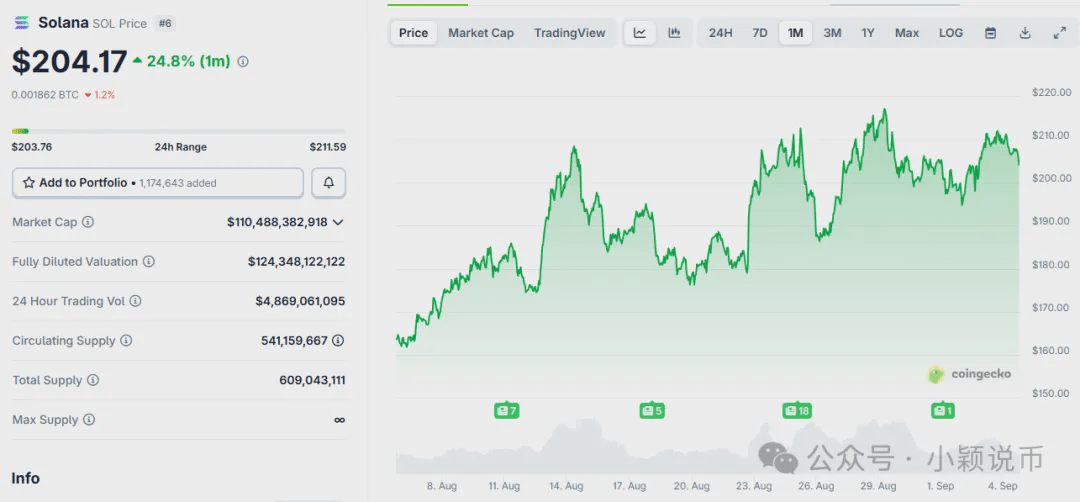Screen dimensions: 1080x502
Task: Open info icon next to Market Cap
Action: coord(87,222)
